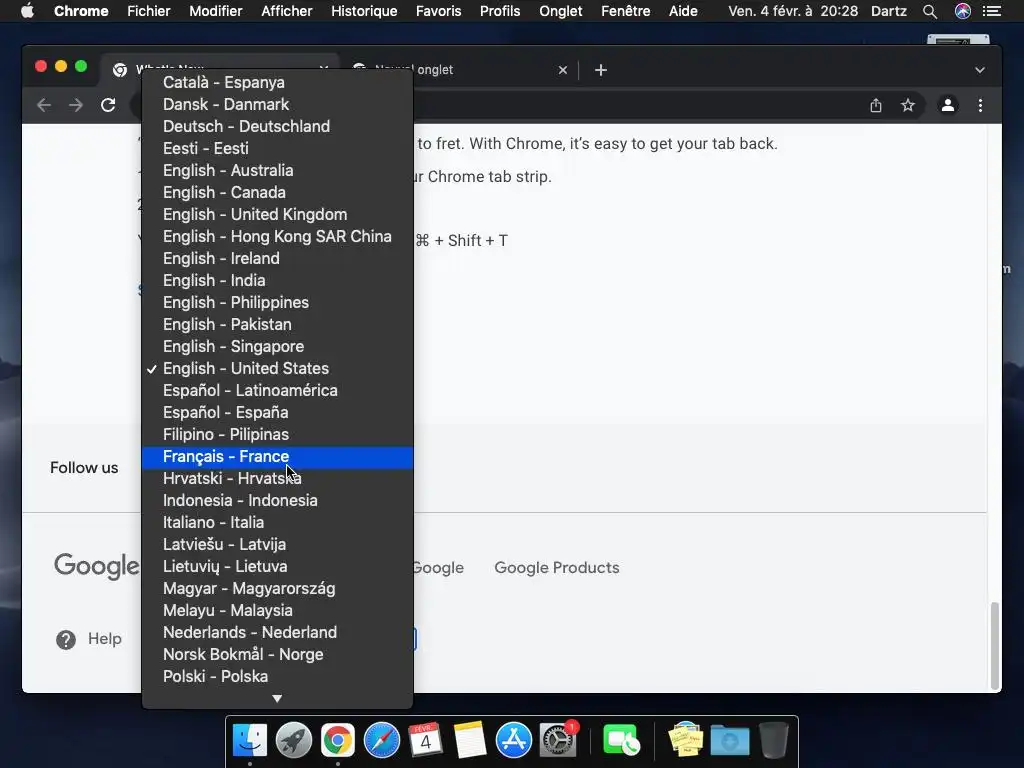Select English - Hong Kong SAR China
Viewport: 1024px width, 768px height.
point(277,236)
